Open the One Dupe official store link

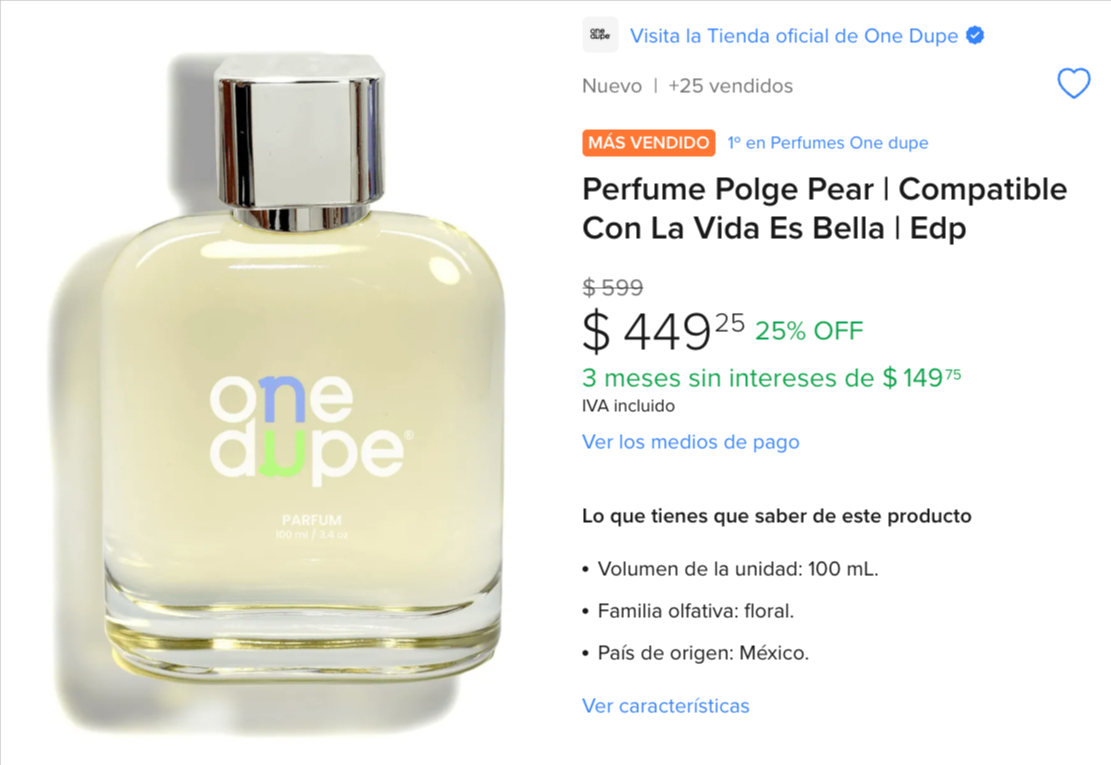[x=794, y=35]
